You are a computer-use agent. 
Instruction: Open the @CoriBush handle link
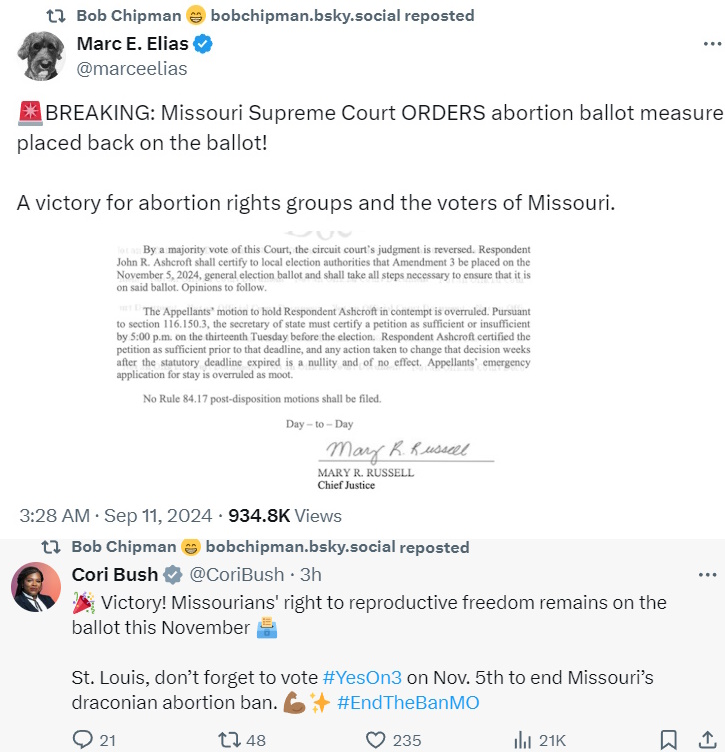coord(238,574)
